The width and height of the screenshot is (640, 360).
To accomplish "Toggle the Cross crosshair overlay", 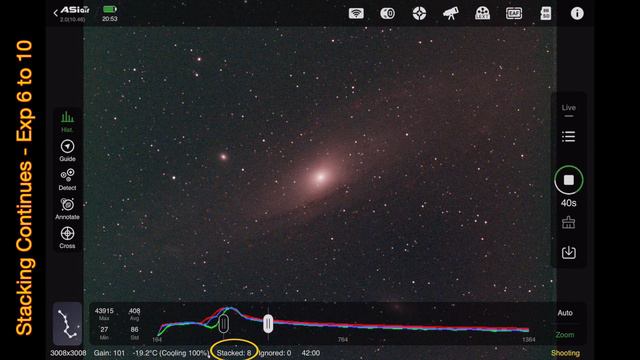I will coord(67,238).
